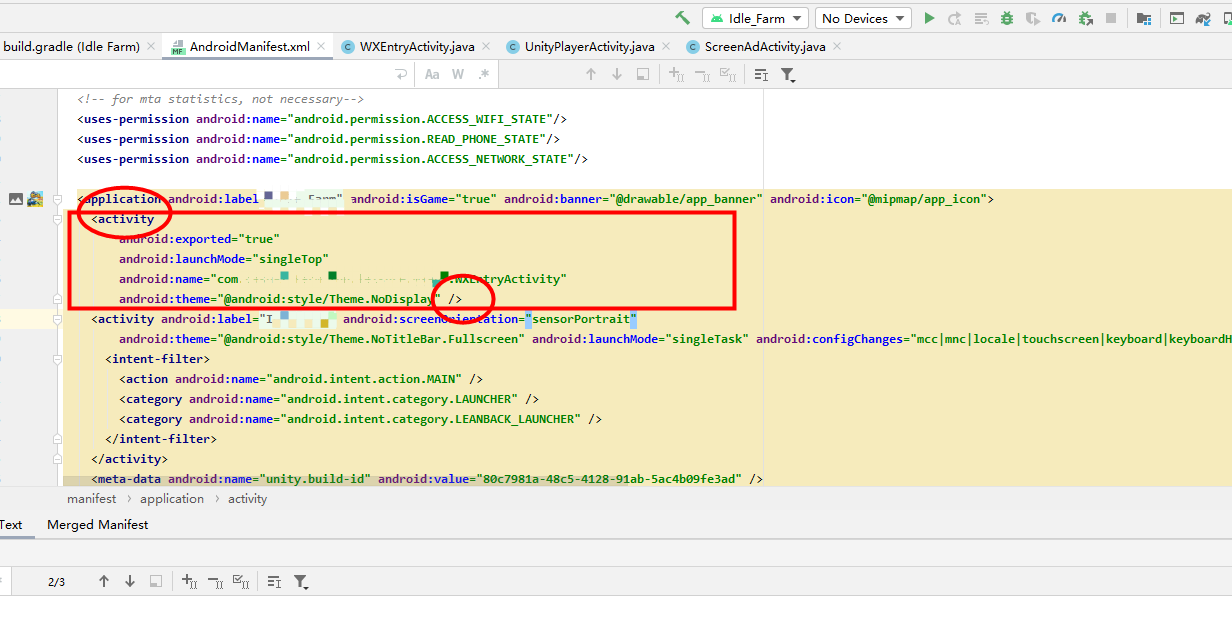Collapse the intent-filter fold marker
Viewport: 1232px width, 633px height.
point(57,359)
